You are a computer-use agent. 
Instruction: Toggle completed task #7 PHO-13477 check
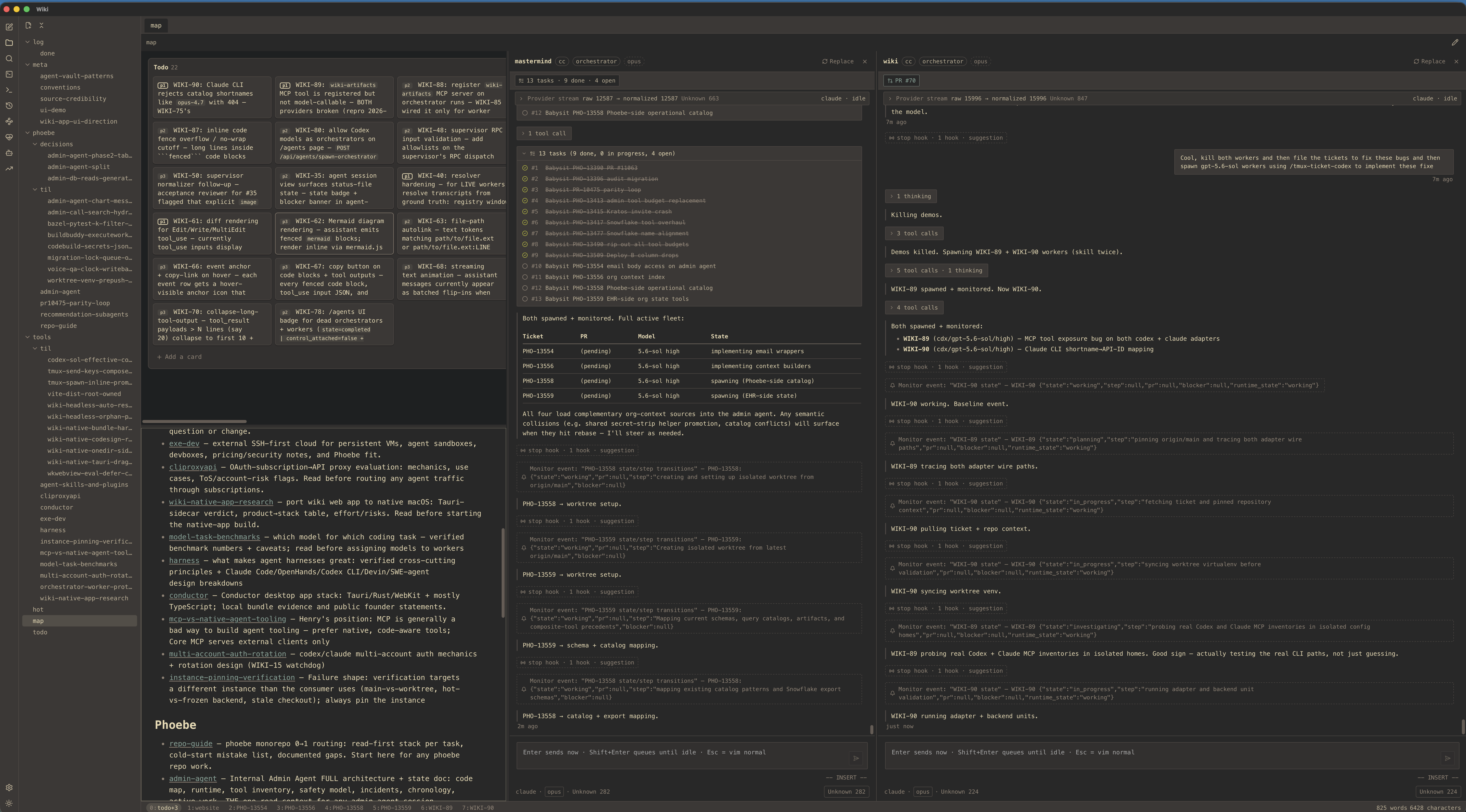click(x=525, y=233)
